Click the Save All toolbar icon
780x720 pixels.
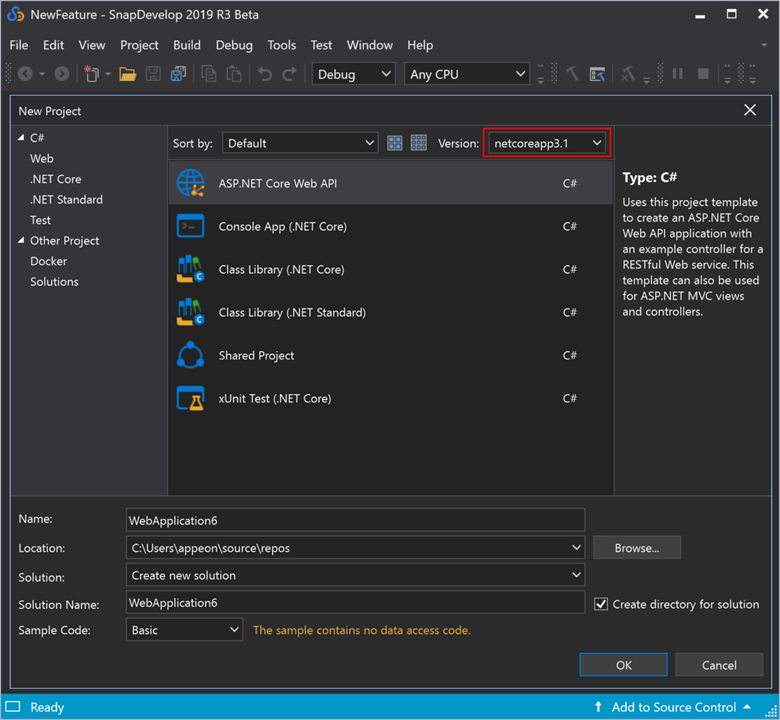coord(178,74)
